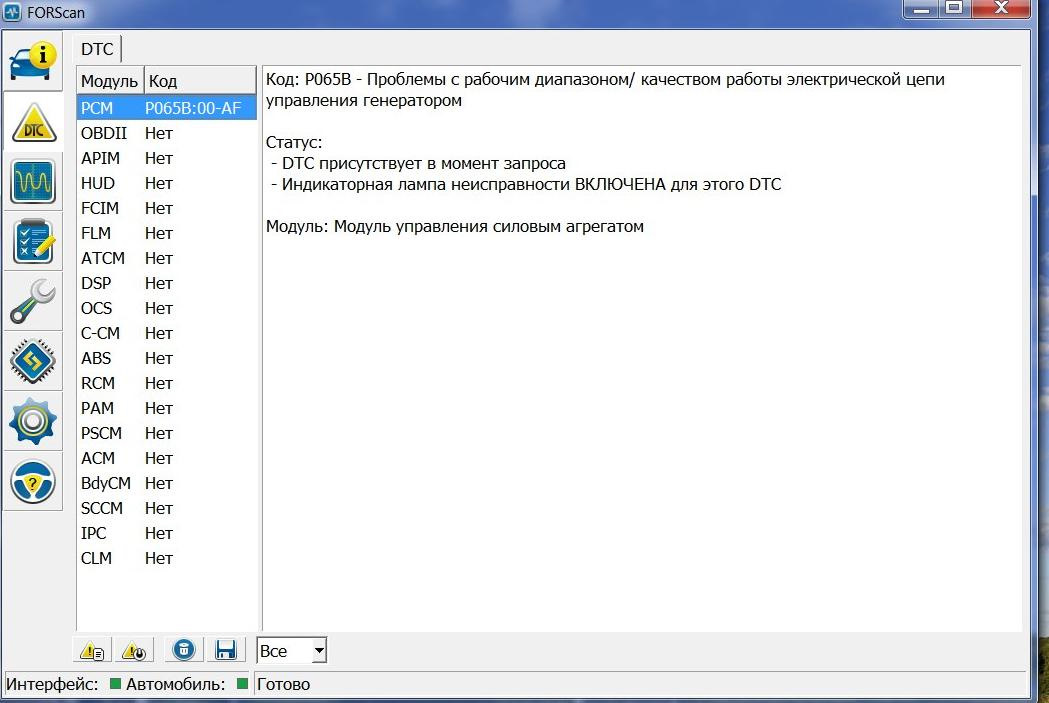Maximize the FORScan window
The height and width of the screenshot is (703, 1049).
955,9
